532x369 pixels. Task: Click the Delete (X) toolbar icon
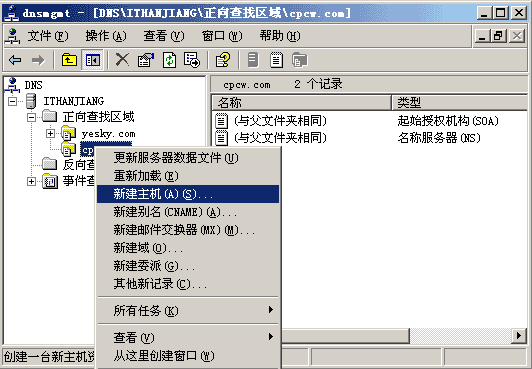point(122,60)
